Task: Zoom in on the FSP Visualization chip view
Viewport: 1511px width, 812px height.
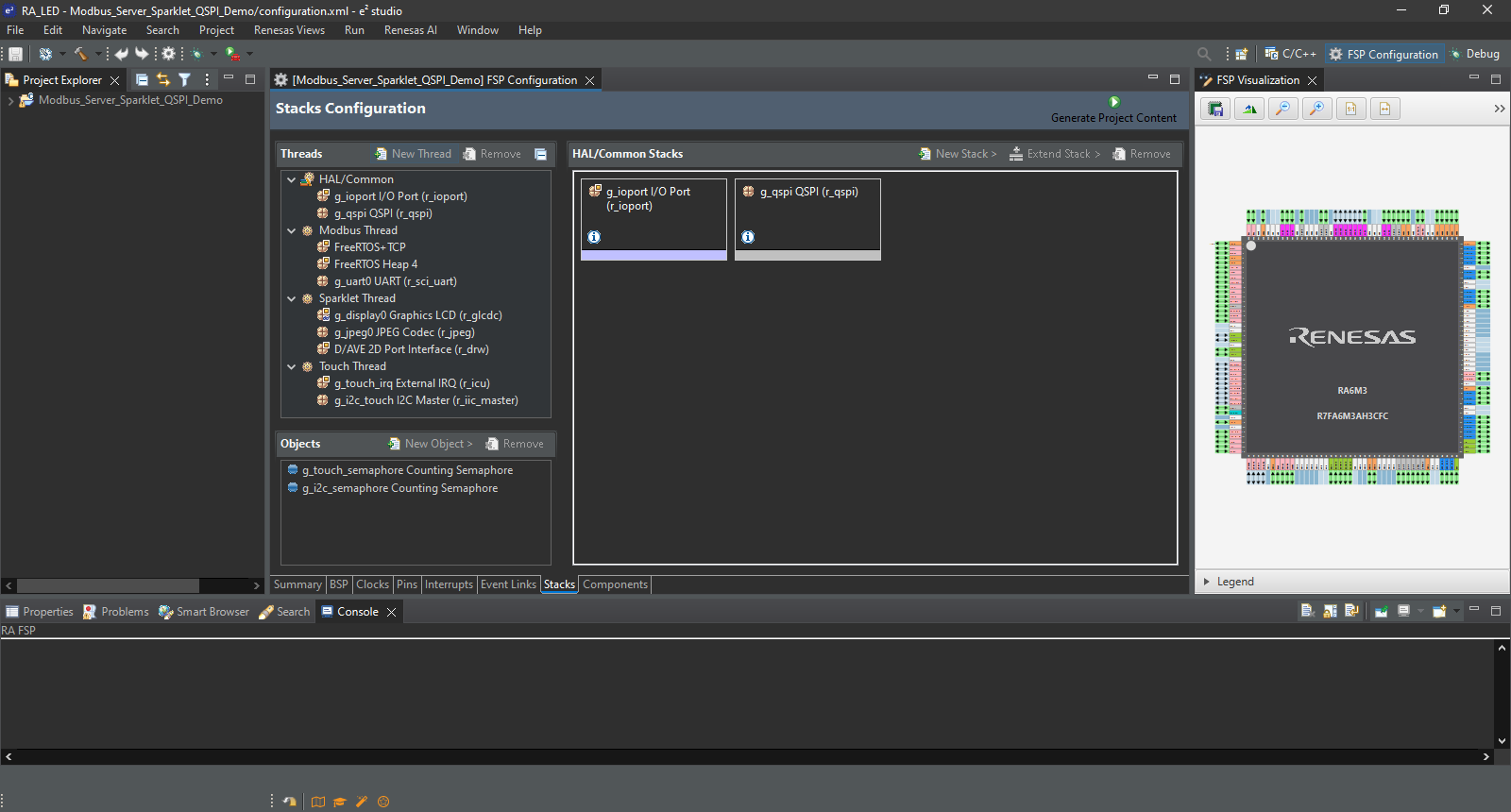Action: (1316, 109)
